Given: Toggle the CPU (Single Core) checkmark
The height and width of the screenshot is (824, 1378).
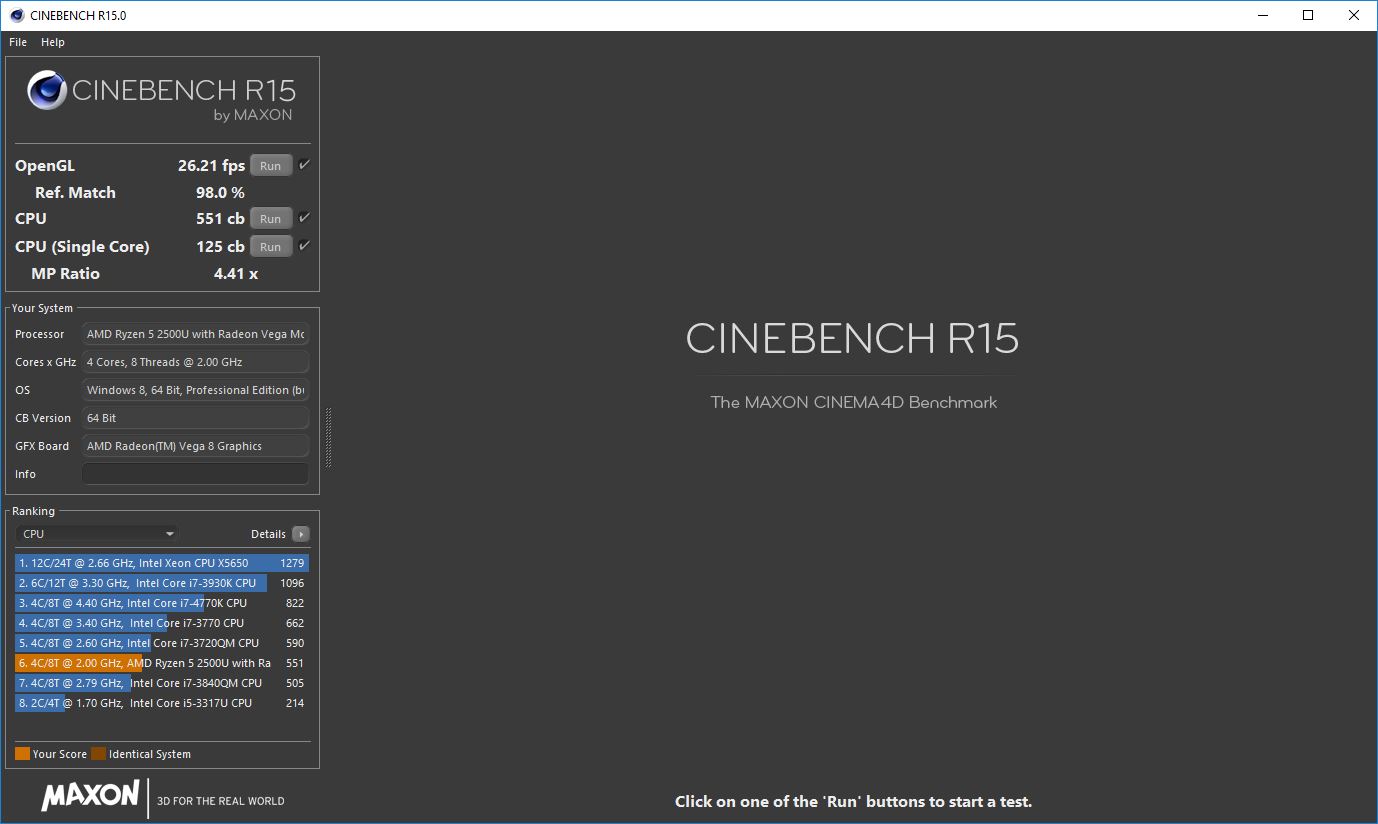Looking at the screenshot, I should tap(304, 246).
